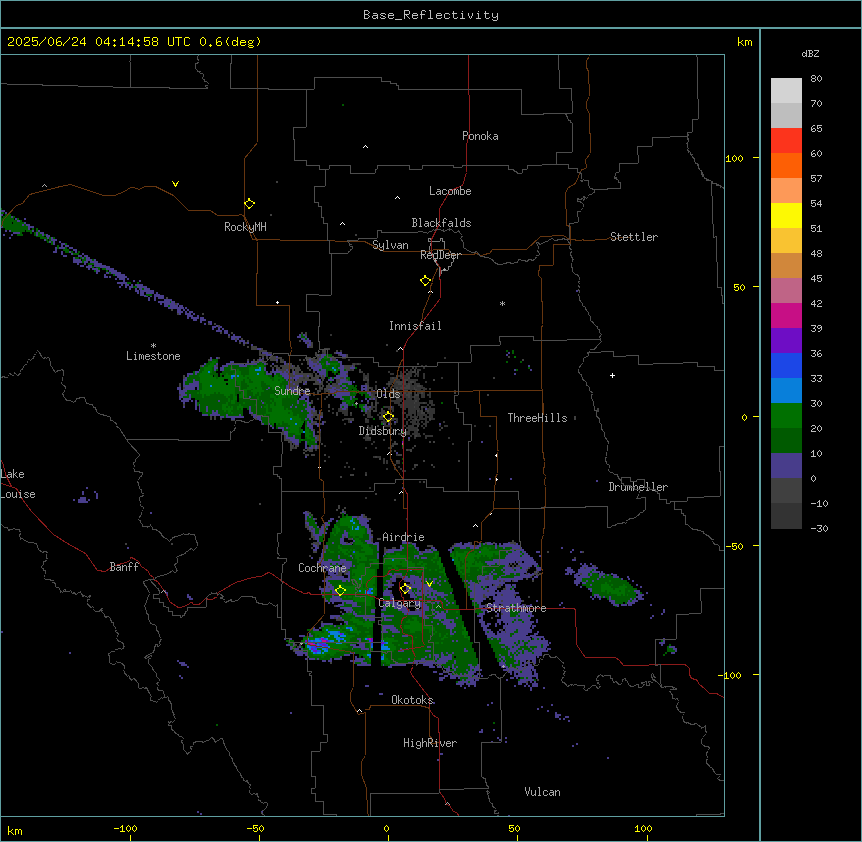
Task: Click the yellow V marker northeast of Calgary
Action: pos(429,583)
